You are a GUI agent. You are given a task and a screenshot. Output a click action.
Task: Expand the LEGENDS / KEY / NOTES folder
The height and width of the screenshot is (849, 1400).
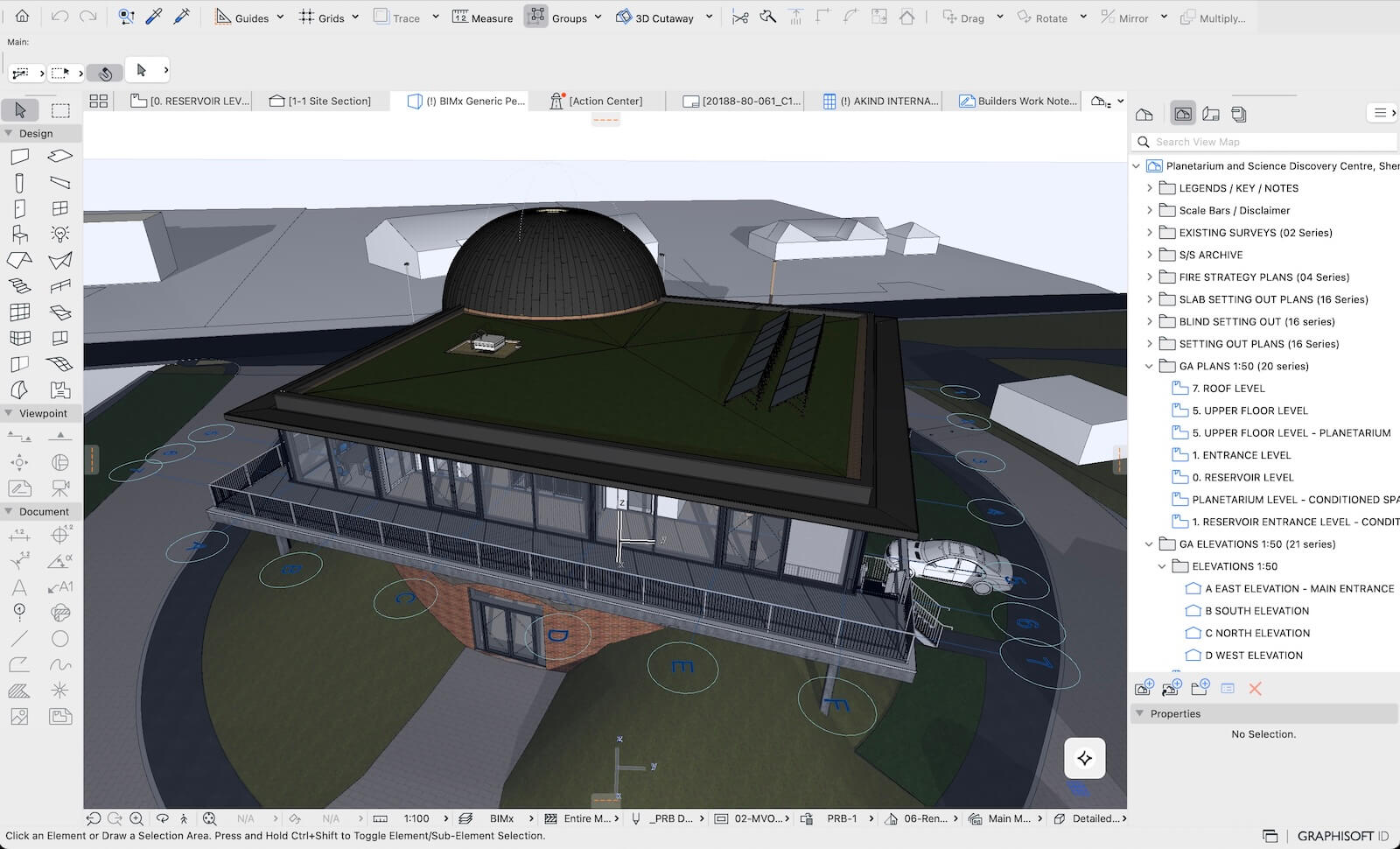click(x=1150, y=188)
